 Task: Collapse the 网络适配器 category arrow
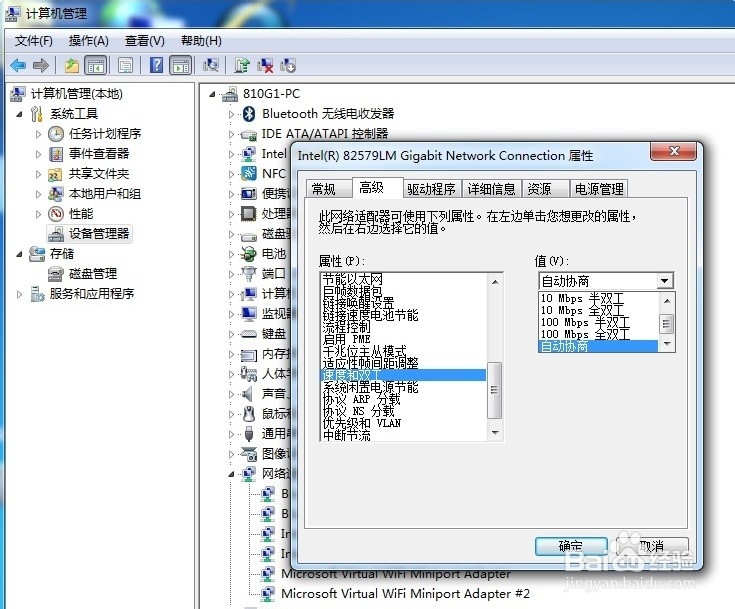[x=231, y=474]
